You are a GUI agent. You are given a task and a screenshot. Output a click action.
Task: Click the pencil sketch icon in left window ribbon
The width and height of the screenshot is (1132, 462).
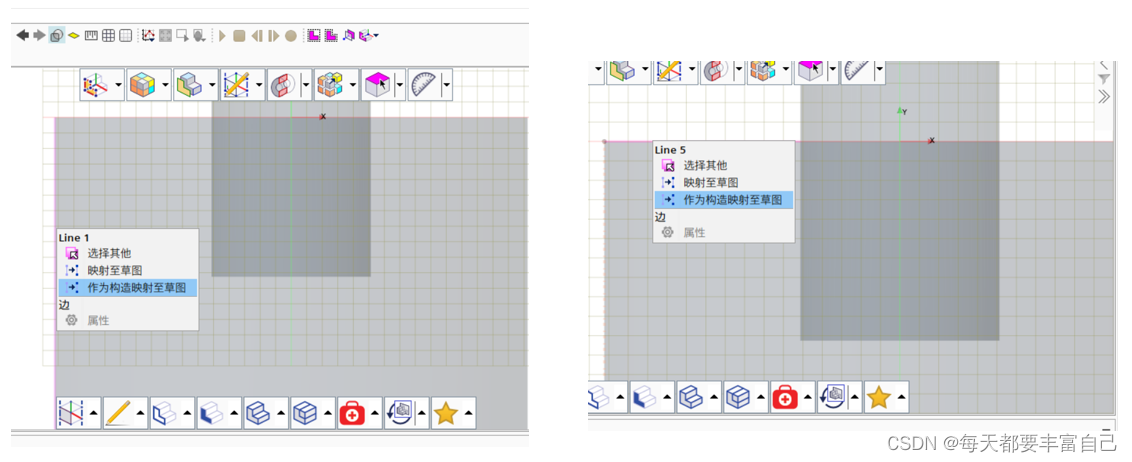[235, 85]
